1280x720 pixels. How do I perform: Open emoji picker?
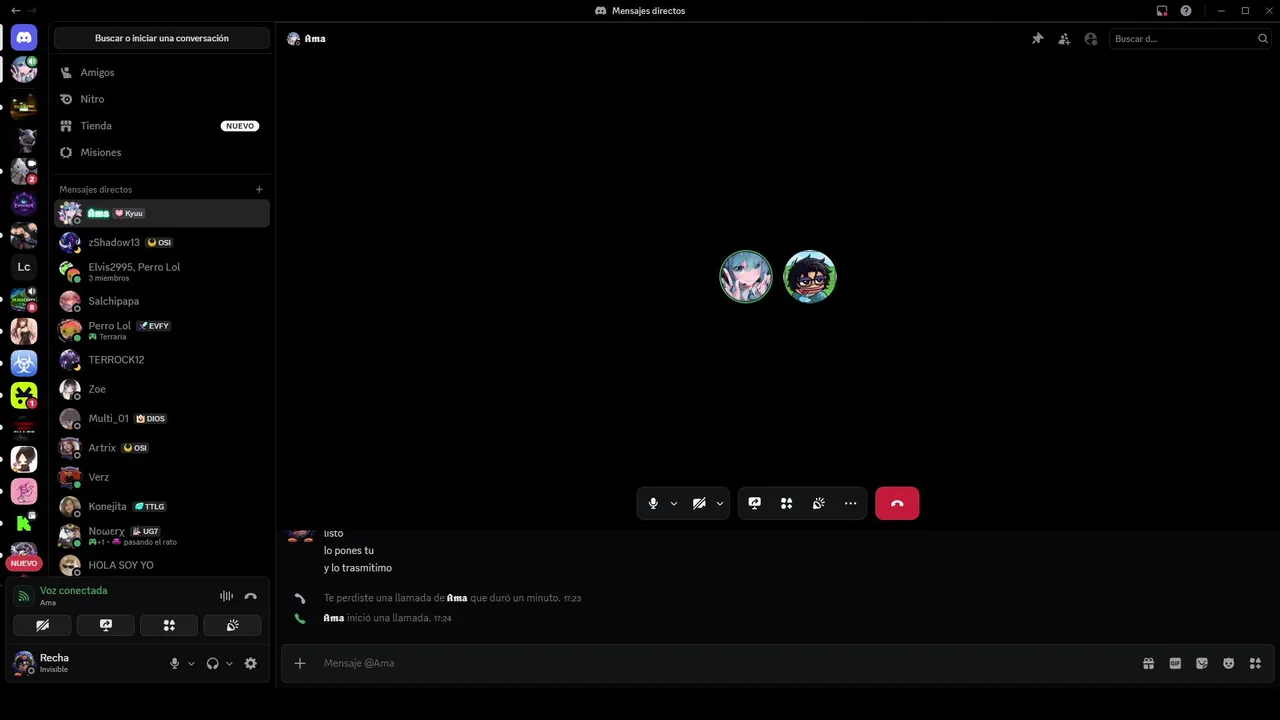pos(1229,663)
